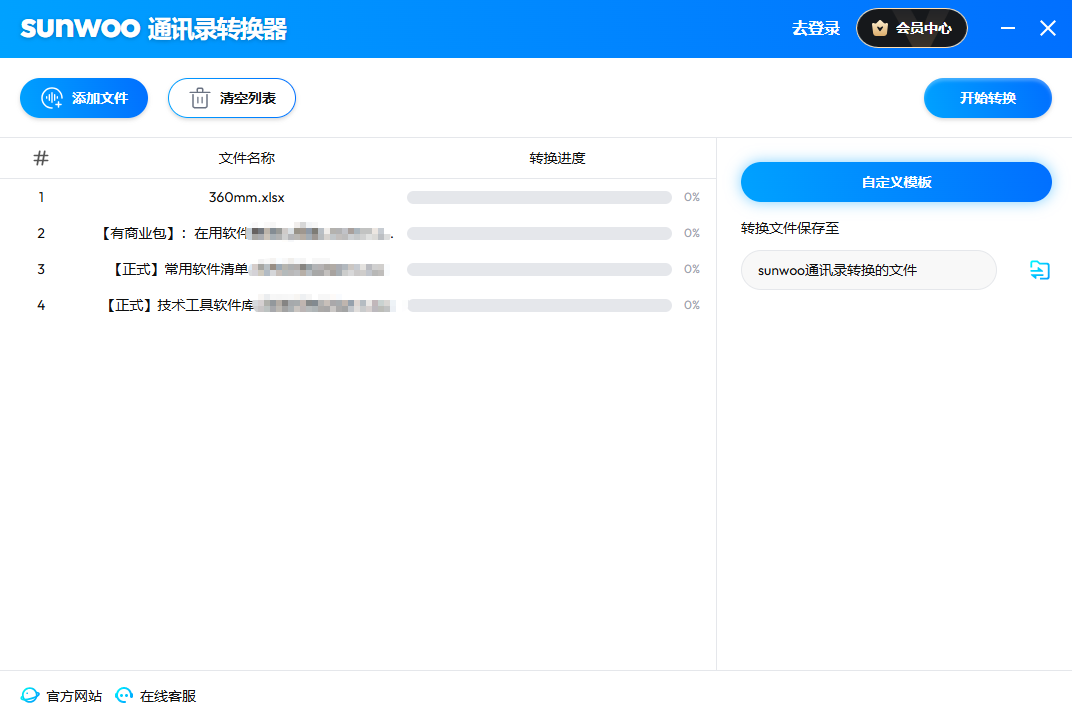
Task: Click the online customer service headset icon
Action: click(x=125, y=696)
